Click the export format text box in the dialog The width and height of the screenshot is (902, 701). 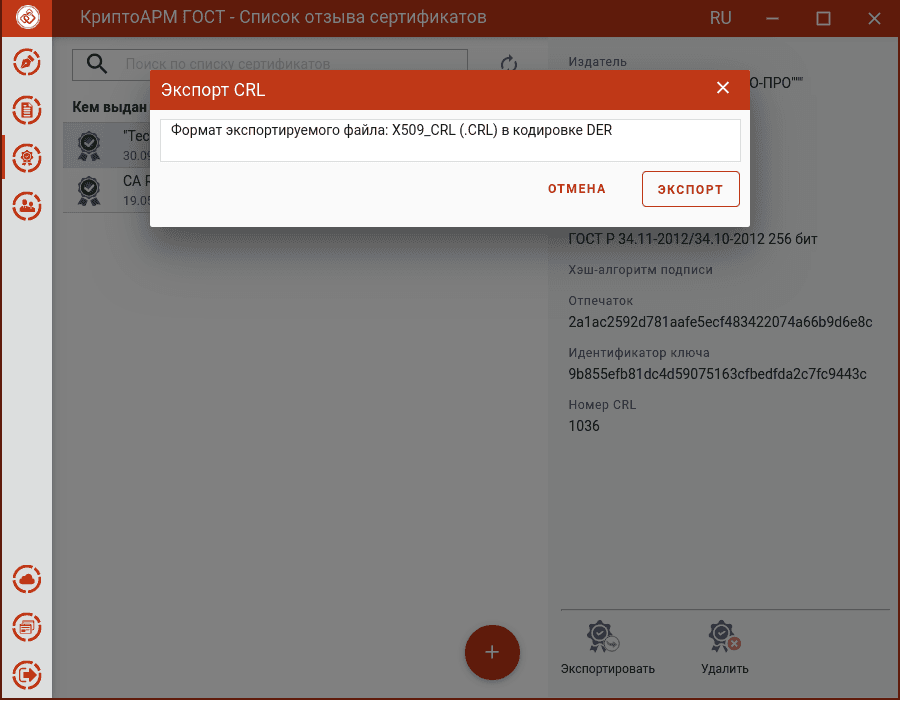[x=450, y=140]
